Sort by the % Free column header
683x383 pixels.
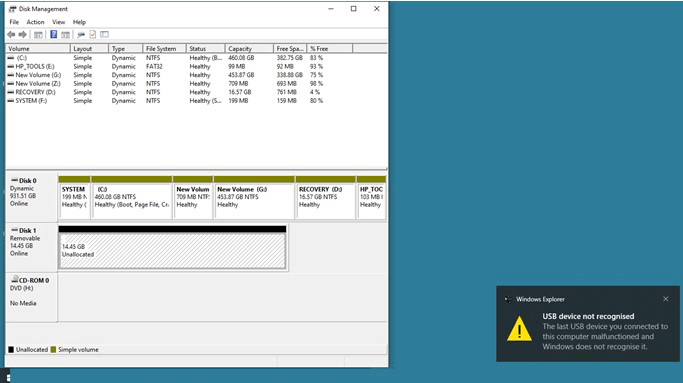click(x=330, y=49)
